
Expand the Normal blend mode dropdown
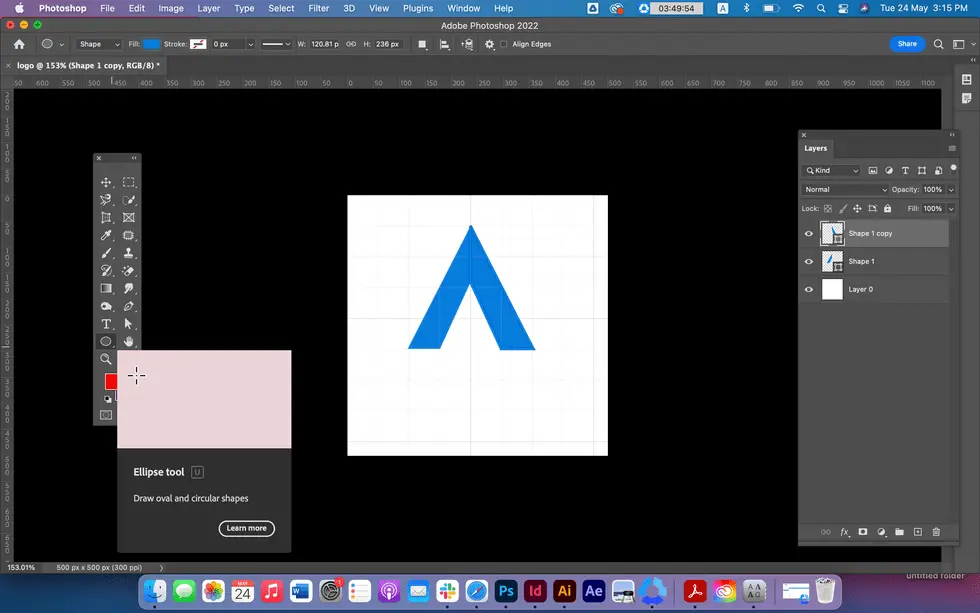(845, 189)
